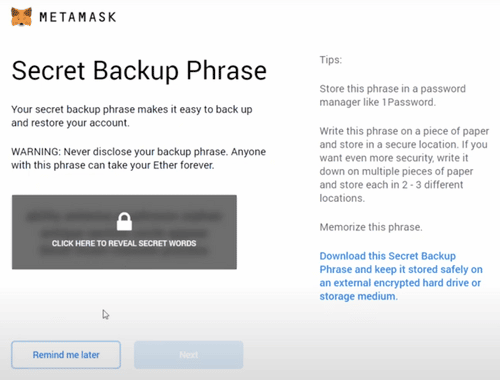Click the 'Secret Backup Phrase' page heading
The width and height of the screenshot is (500, 380).
click(139, 71)
